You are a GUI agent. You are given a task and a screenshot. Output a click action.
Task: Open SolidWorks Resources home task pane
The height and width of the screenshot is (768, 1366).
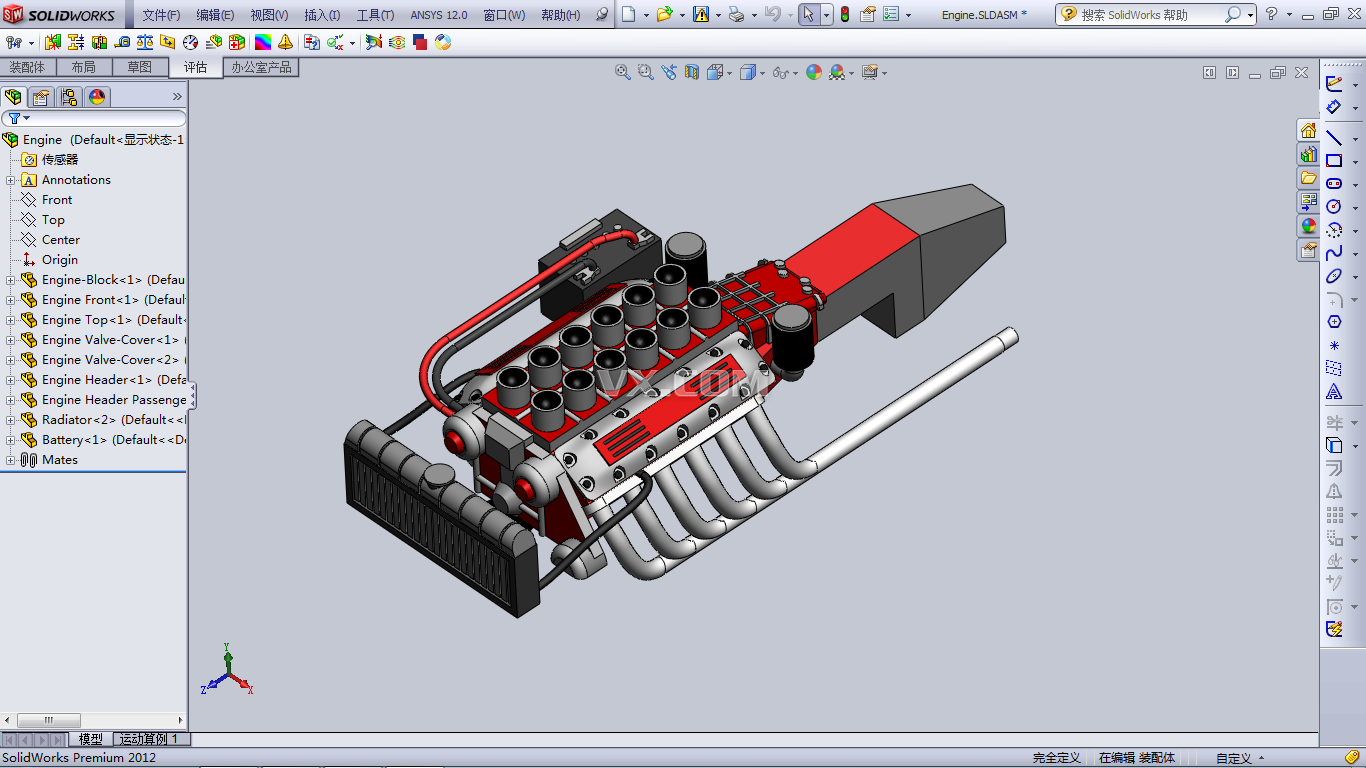(x=1308, y=131)
